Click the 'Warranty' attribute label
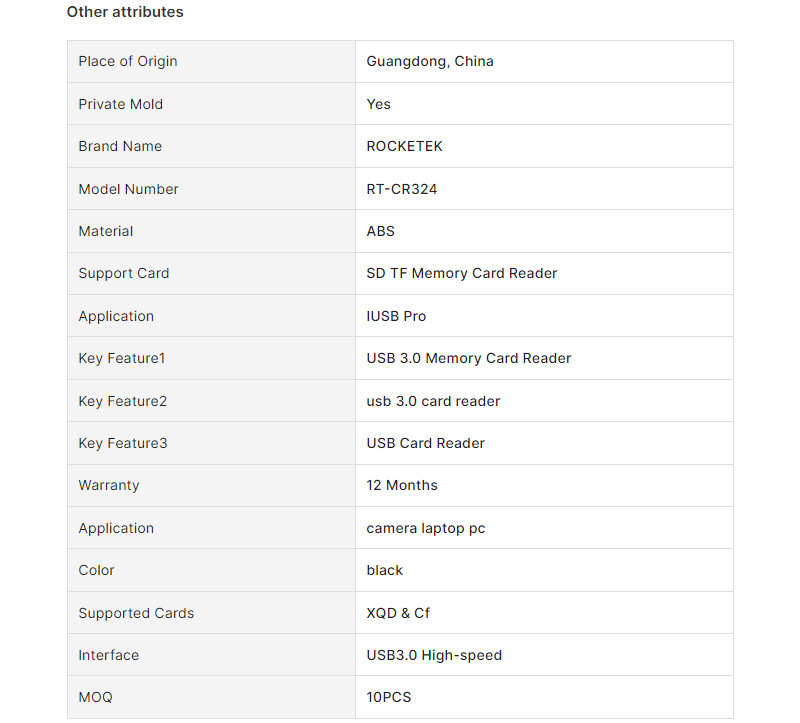800x723 pixels. (109, 485)
